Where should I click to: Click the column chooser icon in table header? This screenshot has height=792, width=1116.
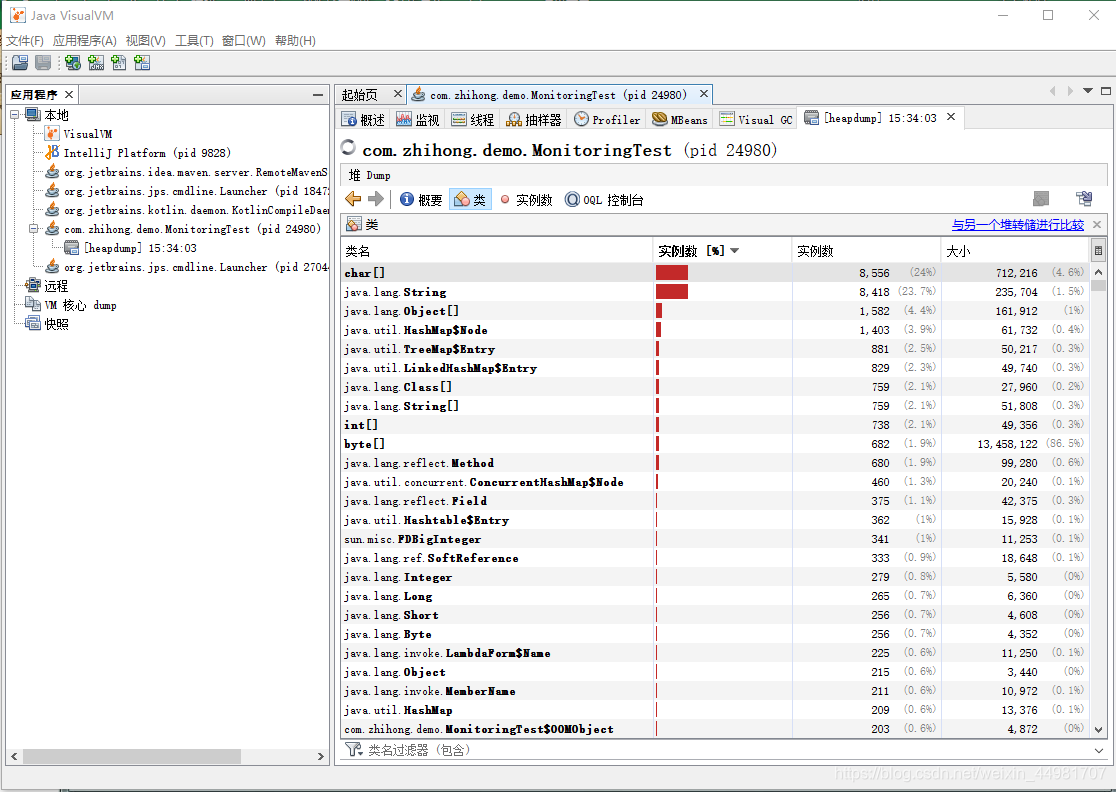point(1098,250)
